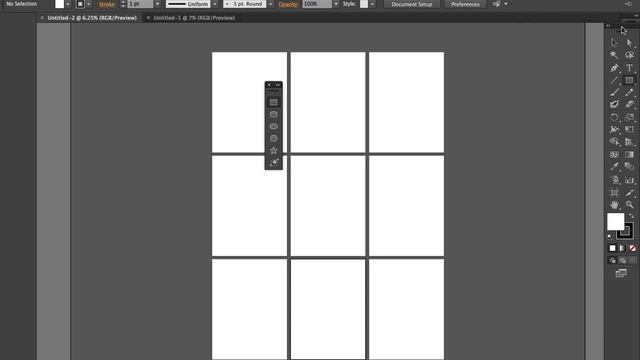
Task: Select the Column Graph tool
Action: (629, 180)
